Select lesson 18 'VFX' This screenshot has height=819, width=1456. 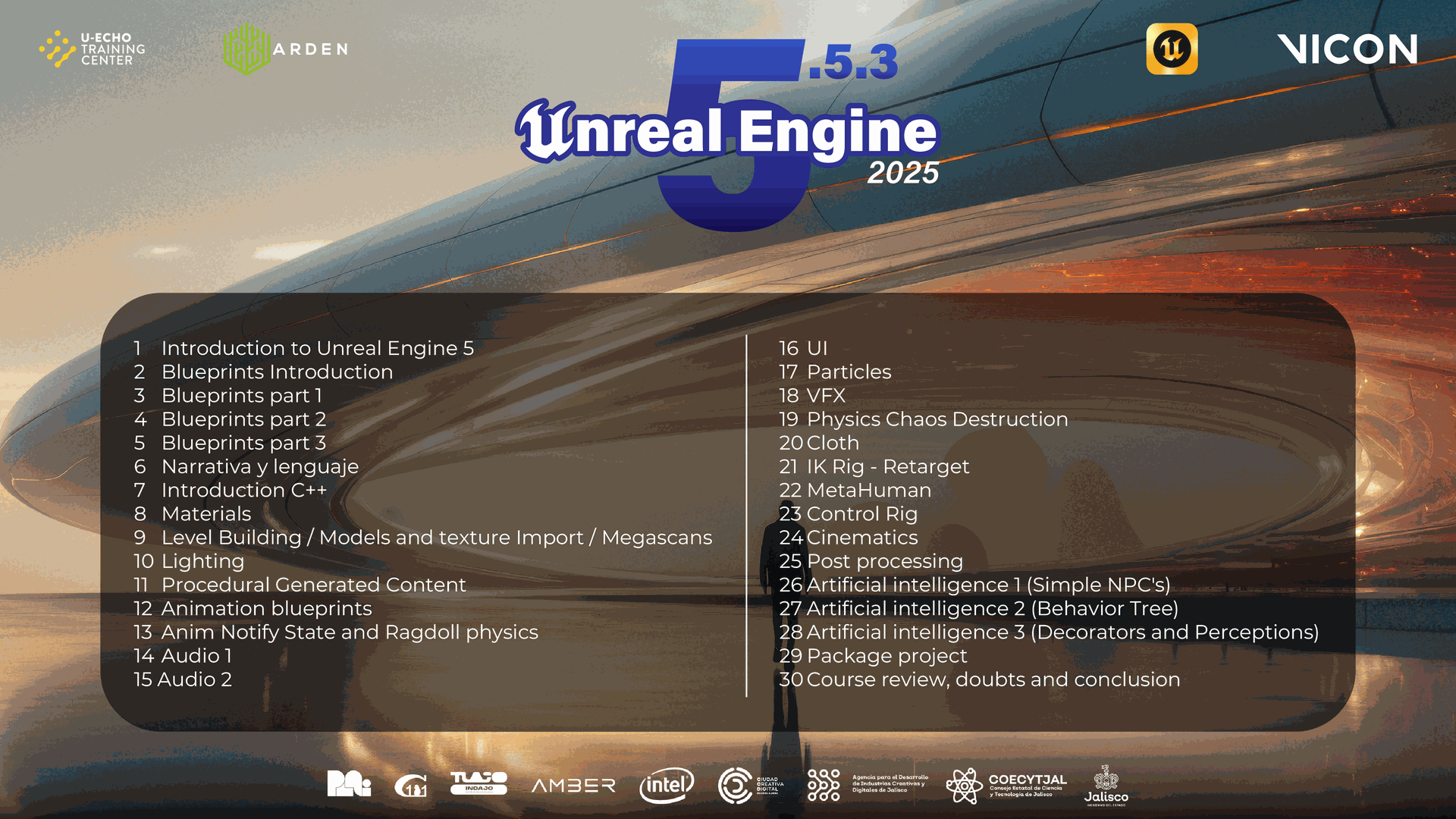(812, 395)
